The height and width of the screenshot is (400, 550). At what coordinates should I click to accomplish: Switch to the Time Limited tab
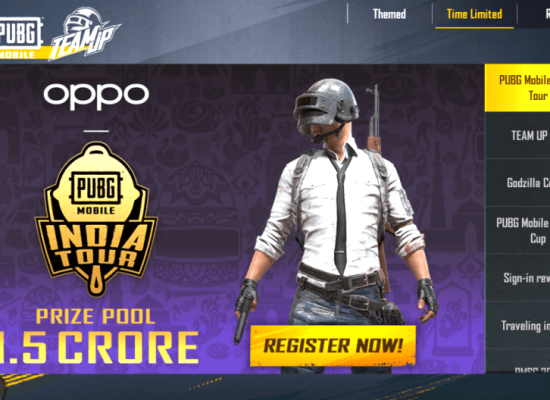tap(474, 14)
